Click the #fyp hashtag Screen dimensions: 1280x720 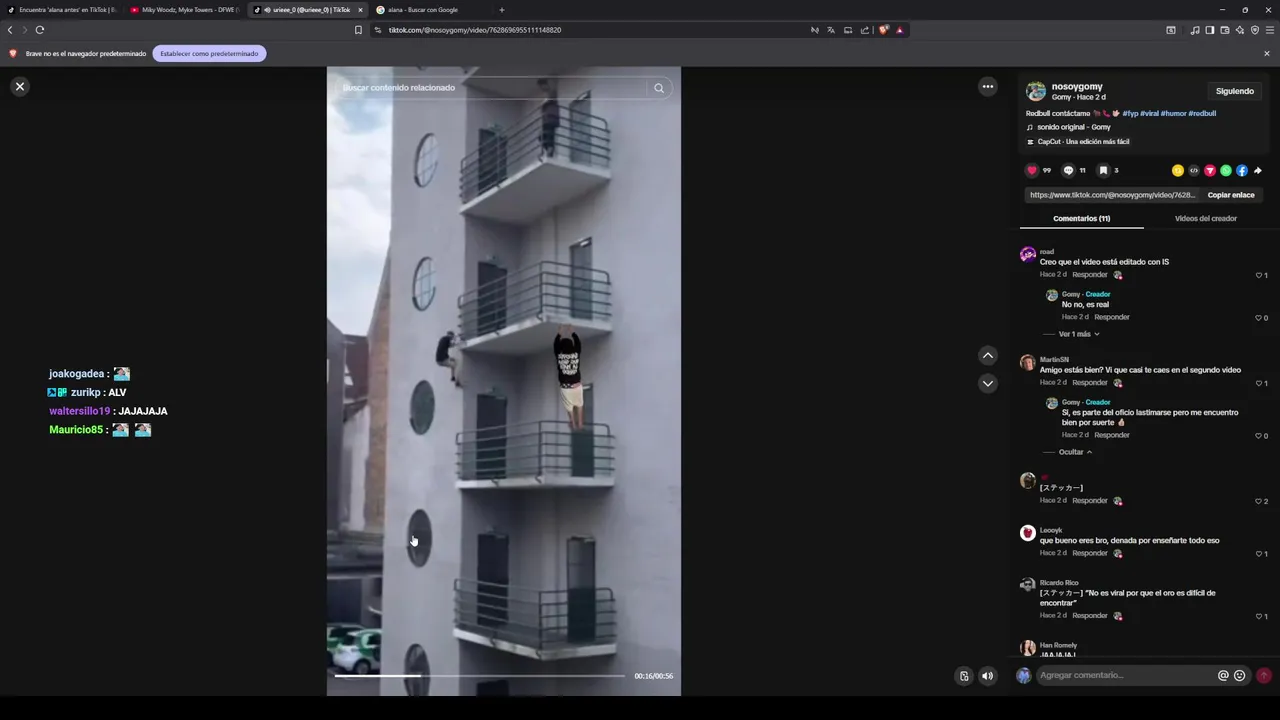[x=1130, y=114]
